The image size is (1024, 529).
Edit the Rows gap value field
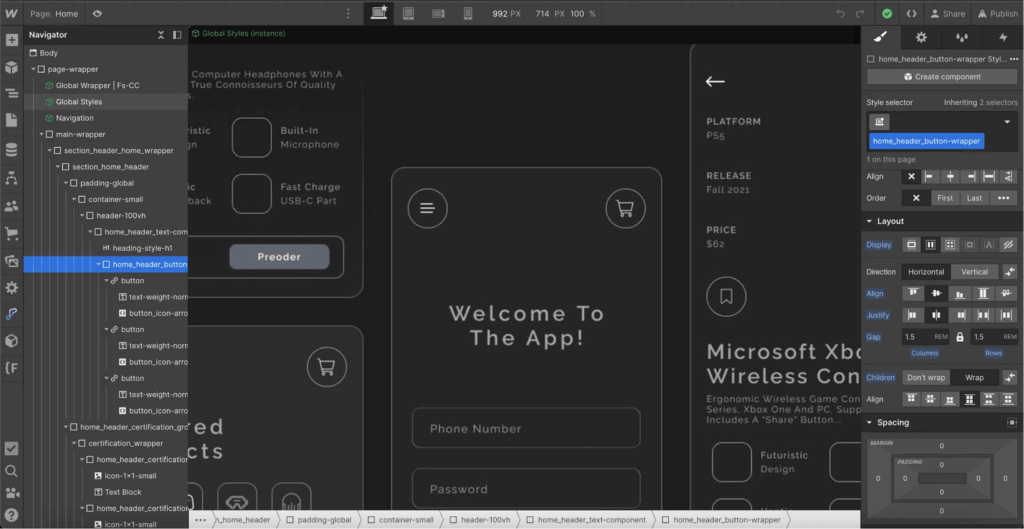point(993,337)
